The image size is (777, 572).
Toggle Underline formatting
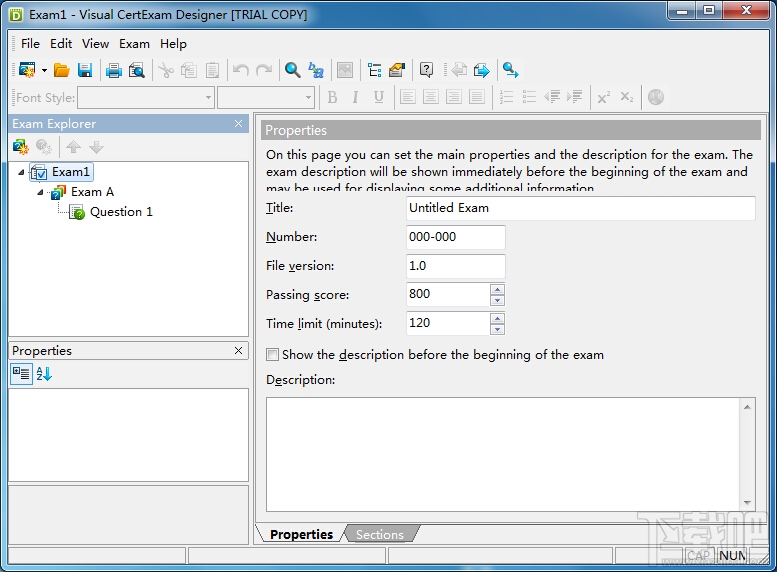tap(379, 97)
